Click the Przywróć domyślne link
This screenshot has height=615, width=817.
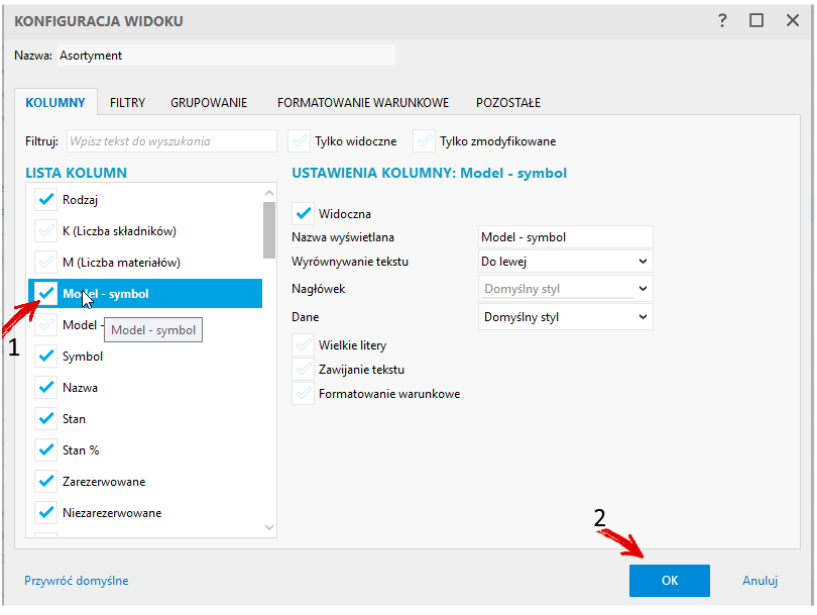pos(76,581)
